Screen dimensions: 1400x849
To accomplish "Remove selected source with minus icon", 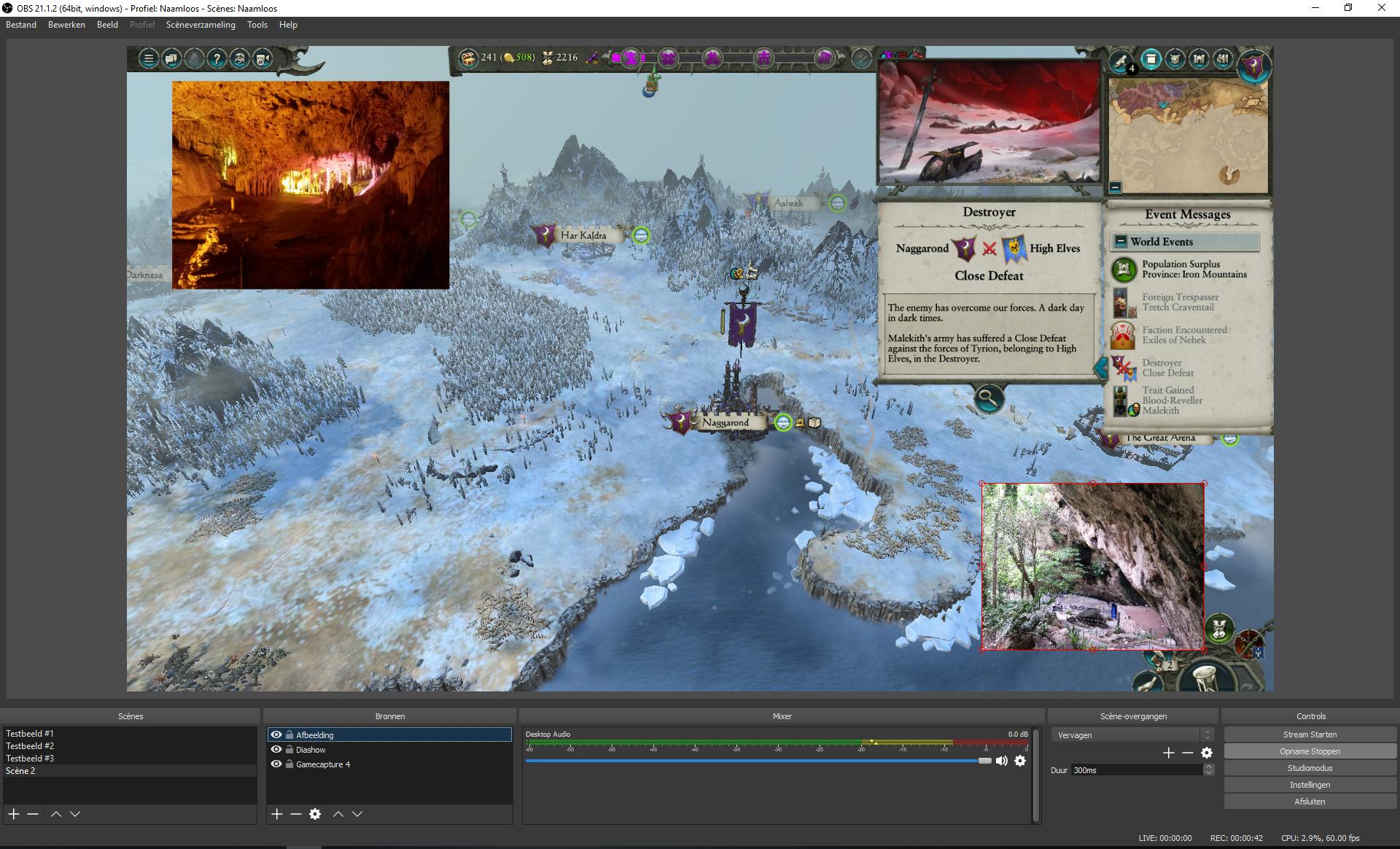I will tap(295, 814).
